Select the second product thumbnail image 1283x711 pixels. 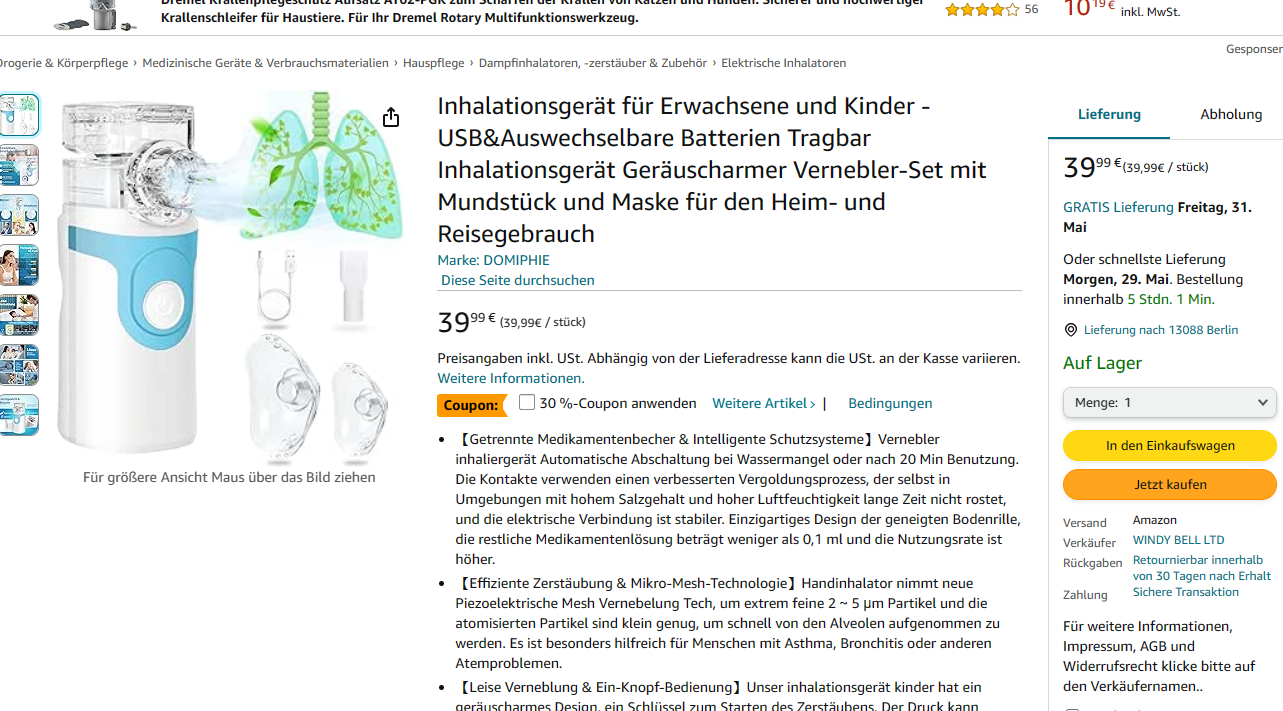coord(19,165)
